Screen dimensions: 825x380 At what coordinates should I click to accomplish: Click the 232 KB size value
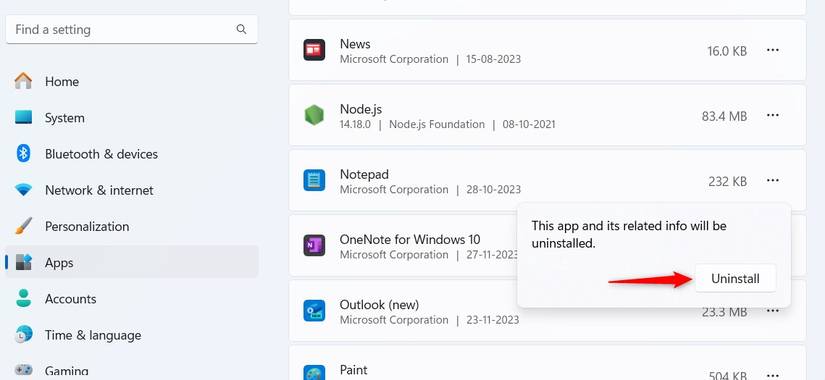pos(727,182)
